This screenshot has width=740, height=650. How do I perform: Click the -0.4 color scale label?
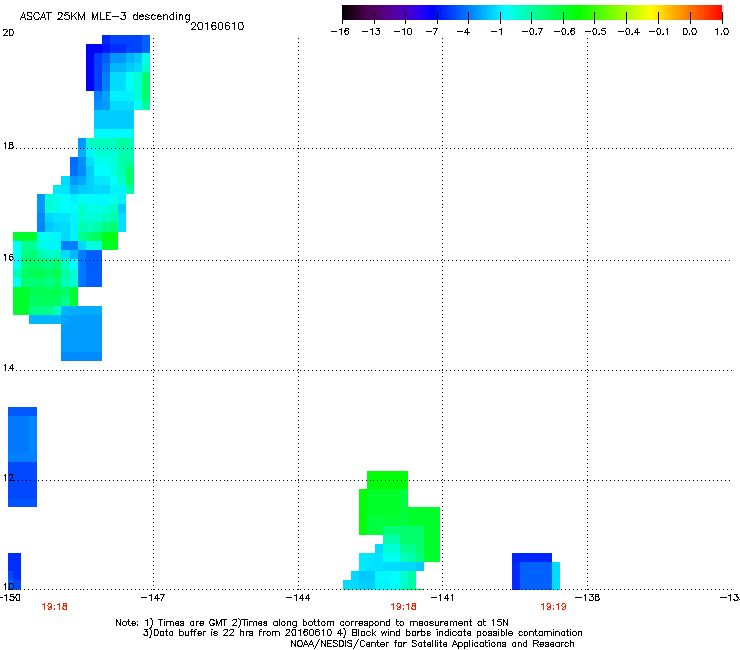pyautogui.click(x=629, y=32)
